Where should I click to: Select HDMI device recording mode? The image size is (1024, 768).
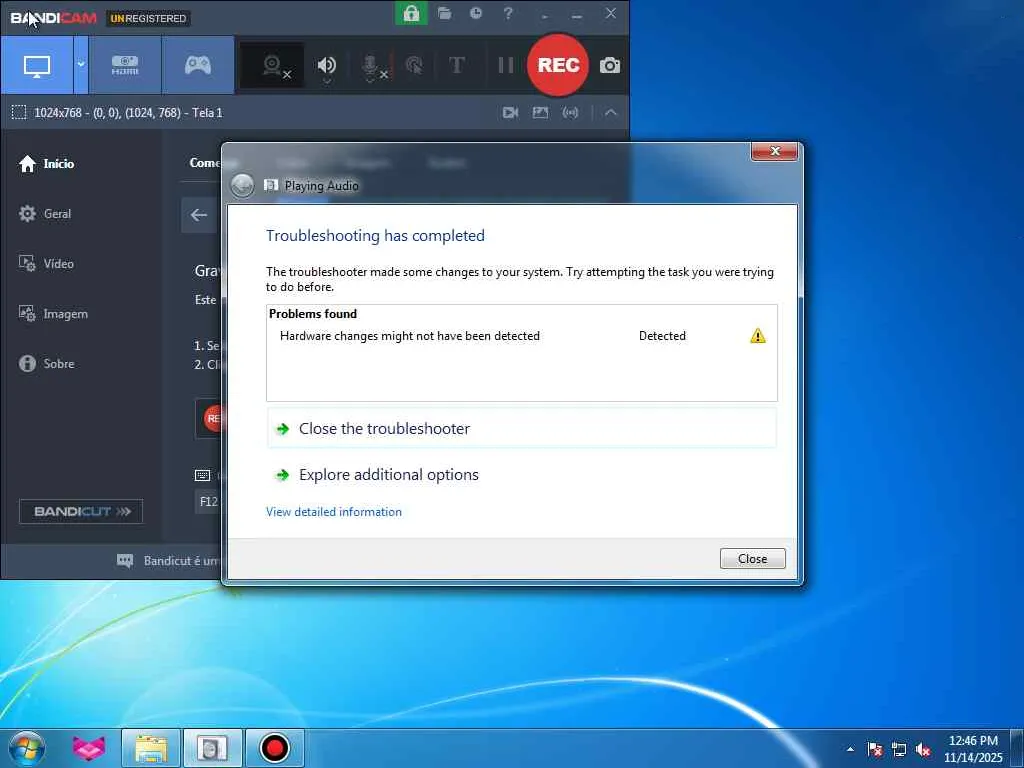[125, 65]
